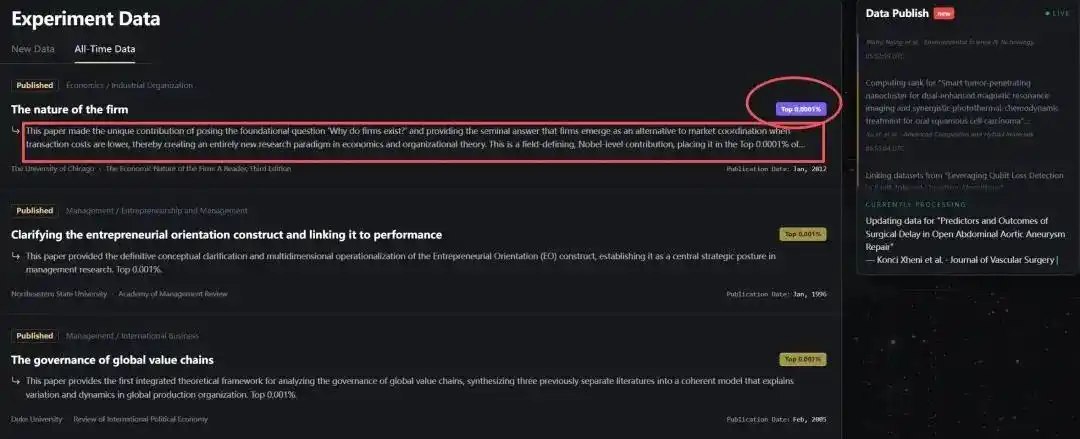Click the Published badge on the first paper

(35, 85)
